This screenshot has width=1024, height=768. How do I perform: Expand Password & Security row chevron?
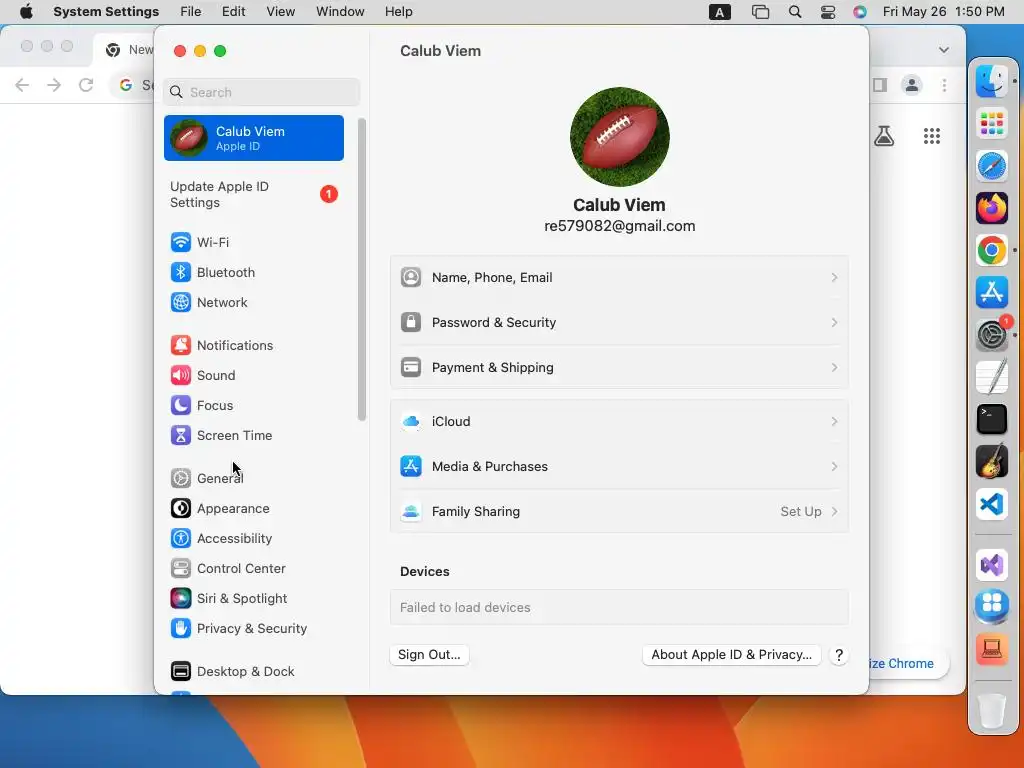point(834,323)
